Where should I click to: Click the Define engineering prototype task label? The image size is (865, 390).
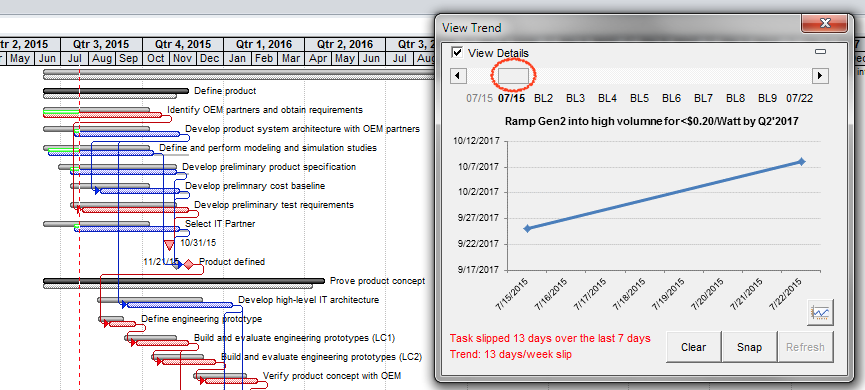[201, 319]
